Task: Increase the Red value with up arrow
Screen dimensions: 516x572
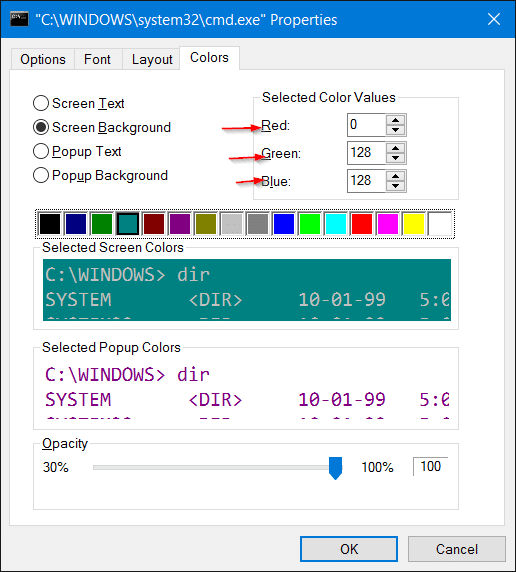Action: click(396, 120)
